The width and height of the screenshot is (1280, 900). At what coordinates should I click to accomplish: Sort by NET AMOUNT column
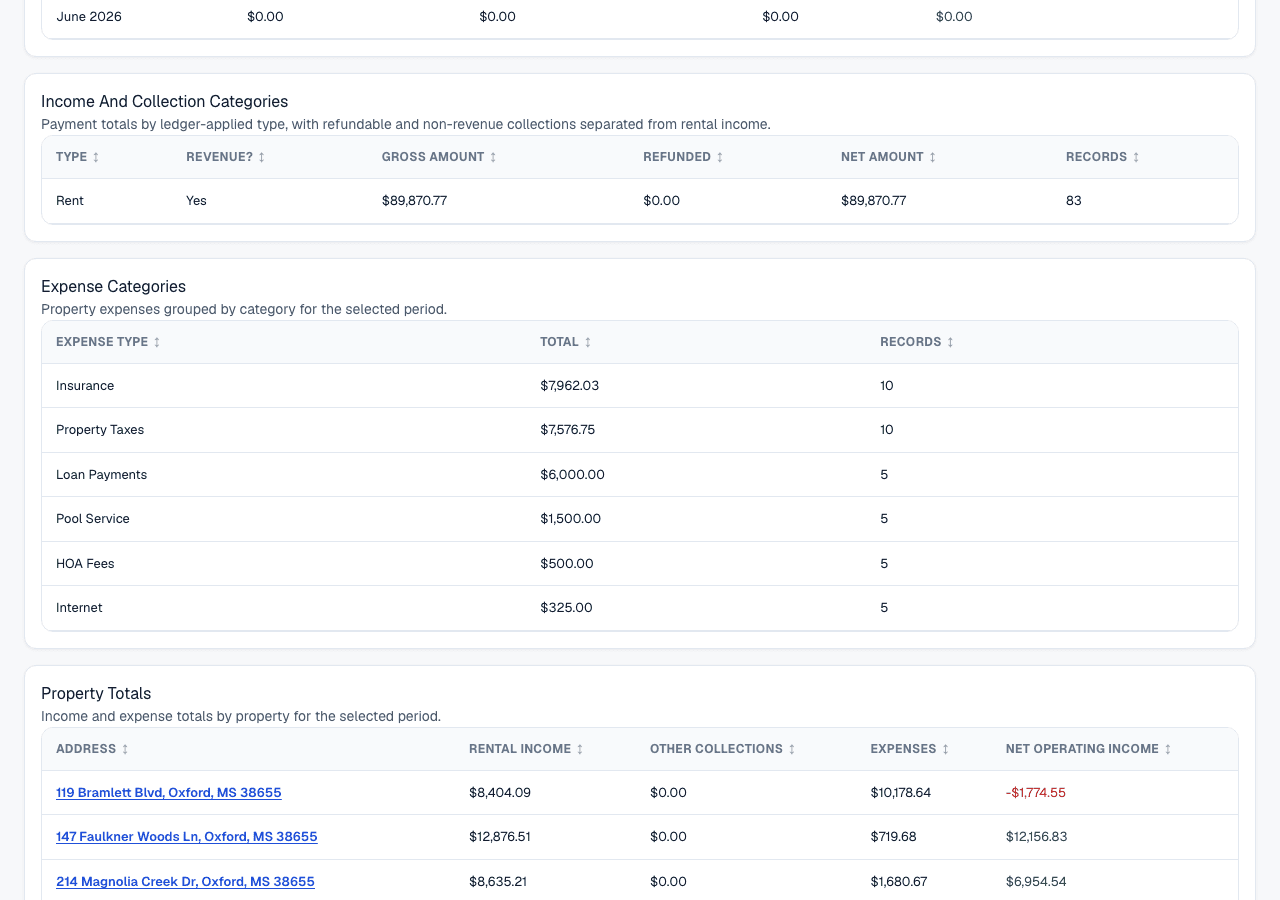click(x=888, y=157)
